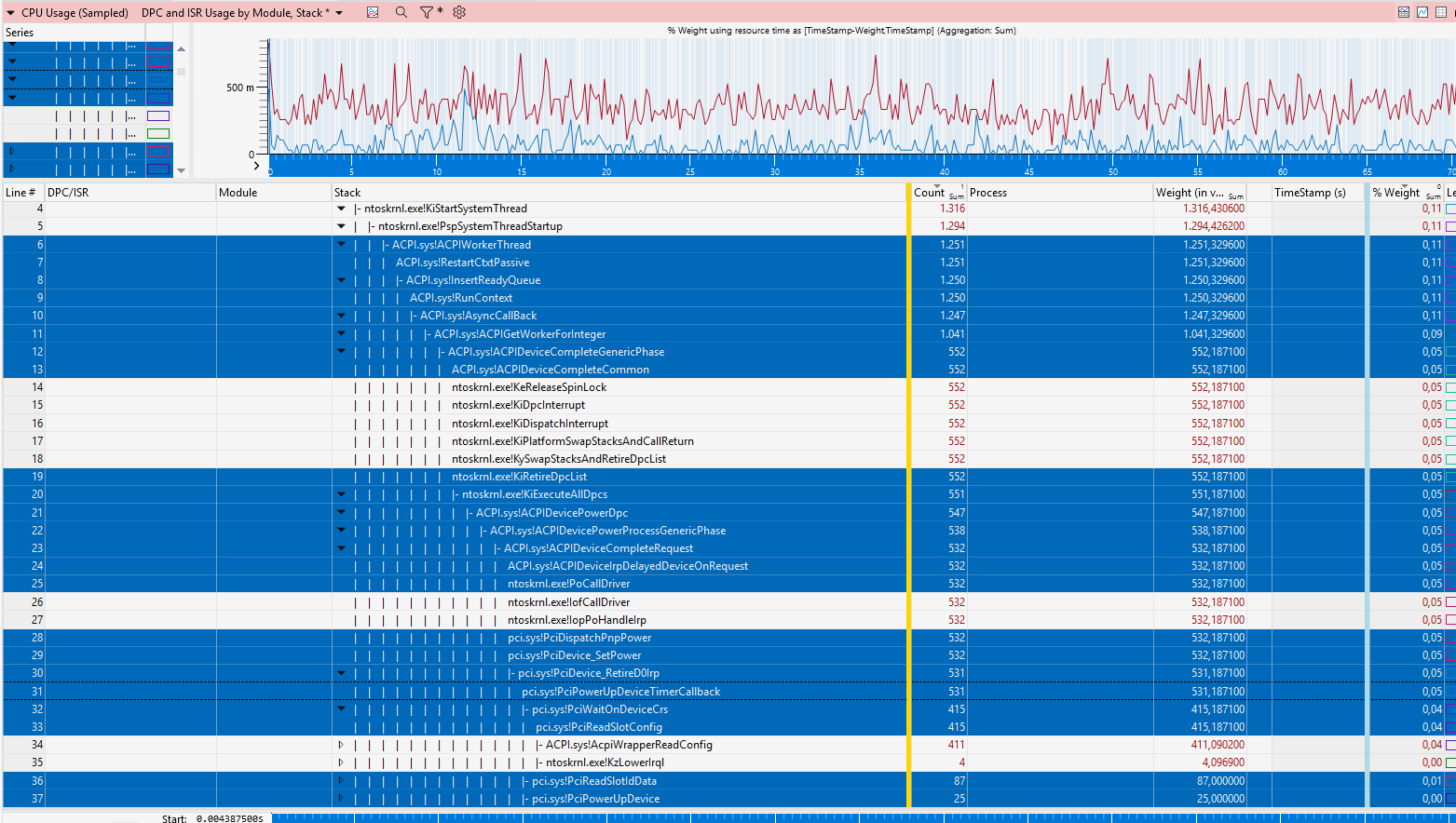Sort by the DPC/ISR column header

(x=130, y=193)
